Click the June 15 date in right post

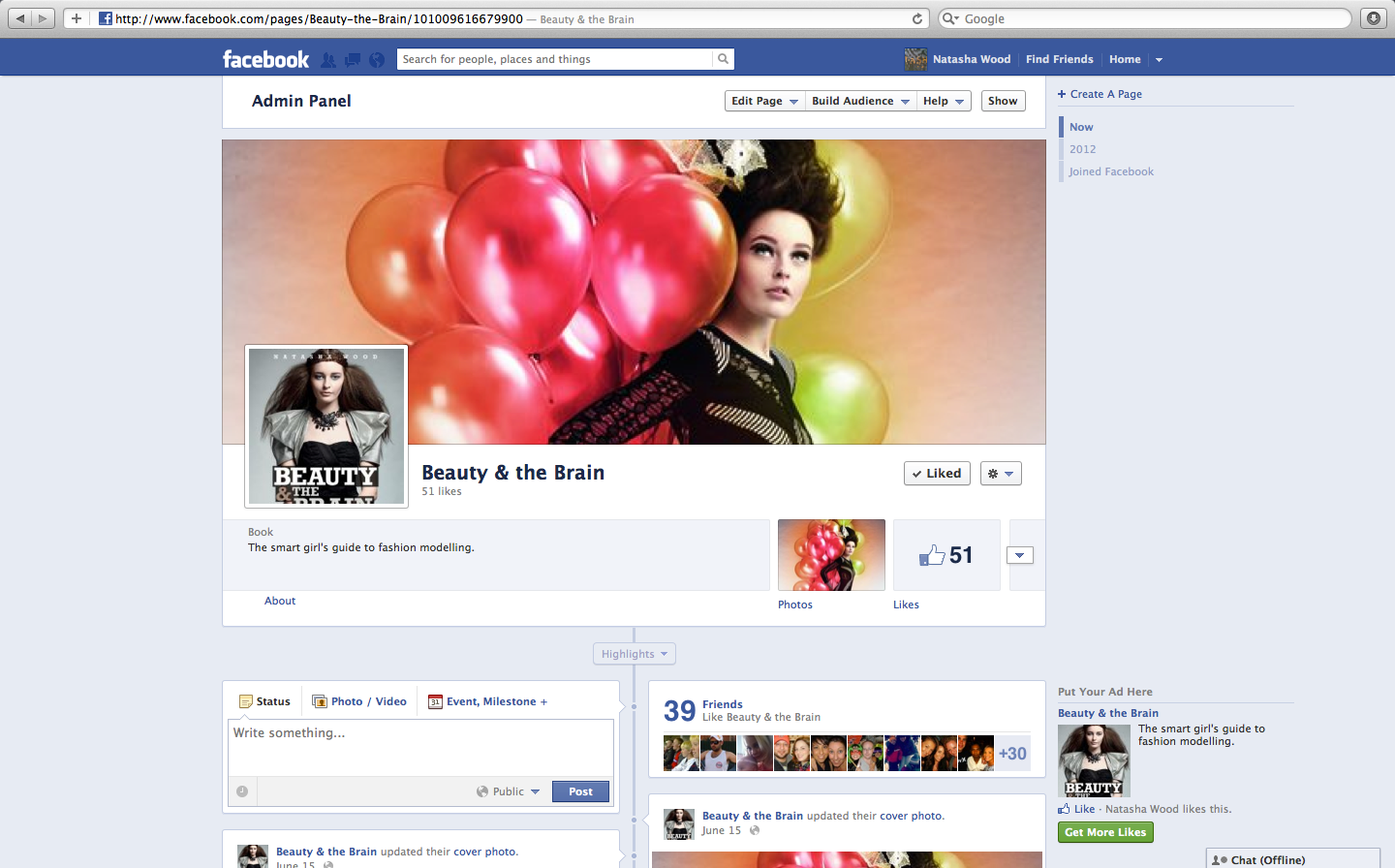pyautogui.click(x=722, y=830)
